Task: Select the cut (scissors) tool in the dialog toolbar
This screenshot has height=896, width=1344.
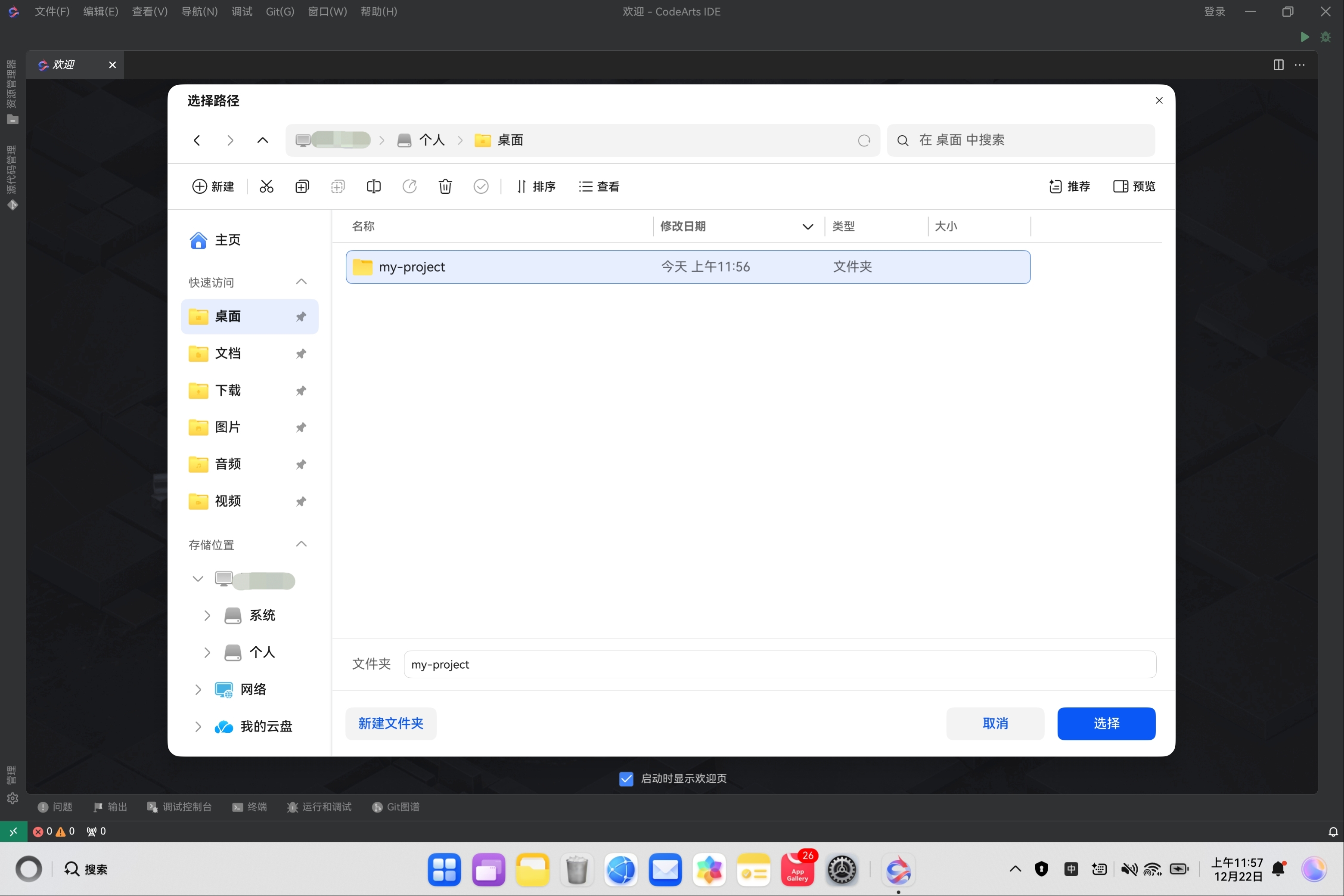Action: click(x=266, y=186)
